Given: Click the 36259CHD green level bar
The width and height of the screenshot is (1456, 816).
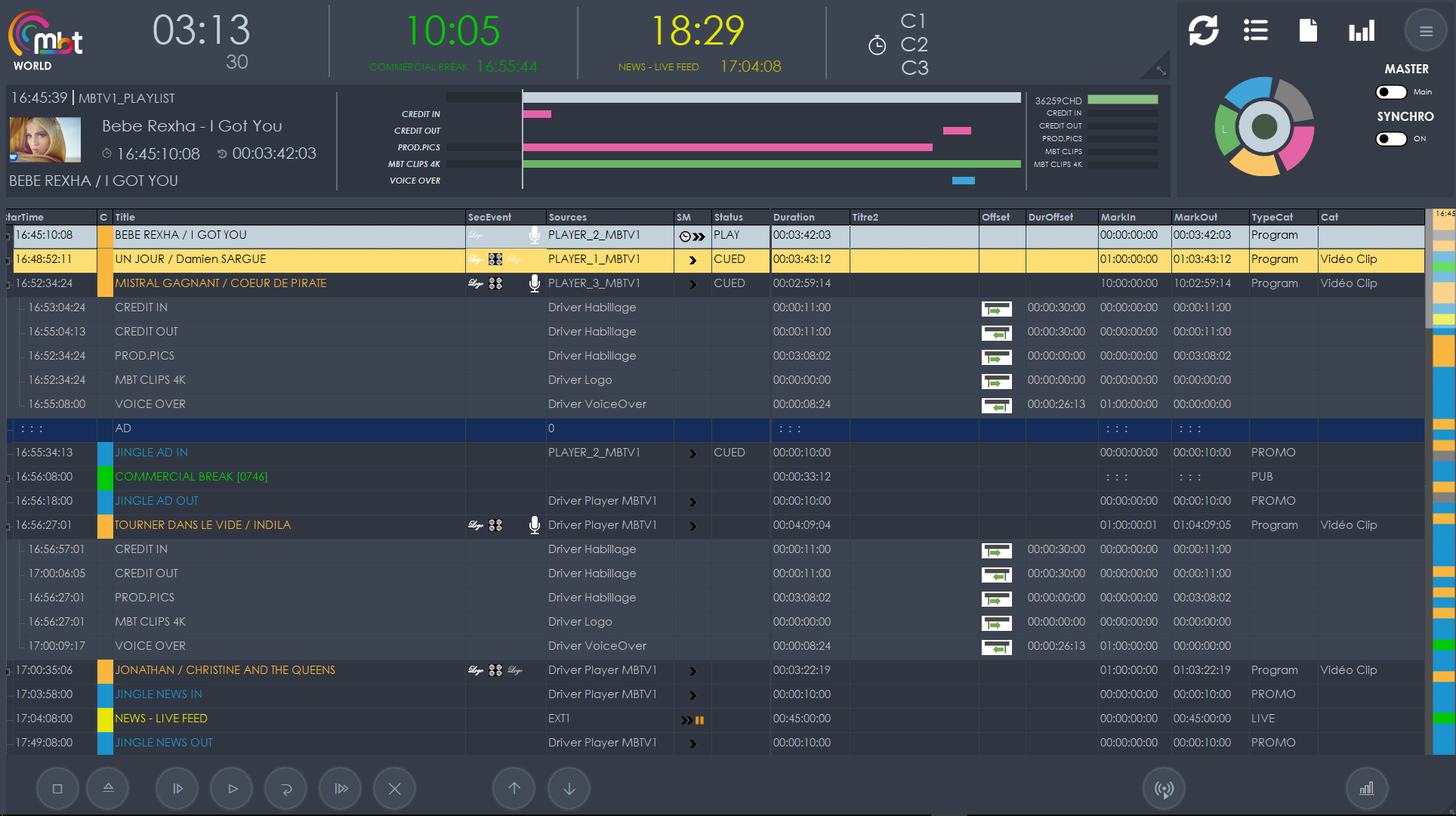Looking at the screenshot, I should pyautogui.click(x=1123, y=100).
